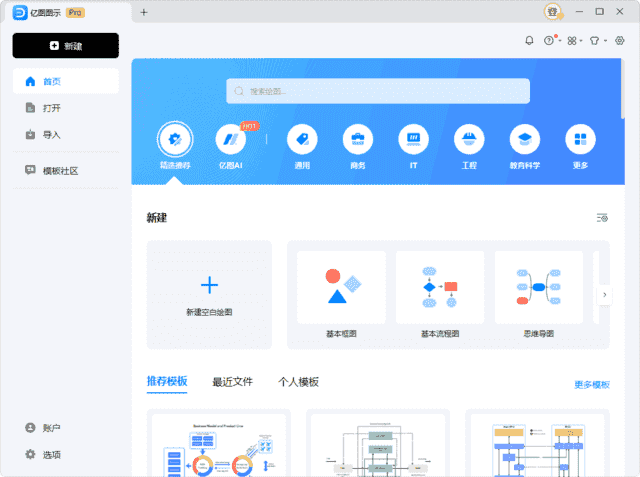
Task: Open the 亿图AI category
Action: click(230, 140)
